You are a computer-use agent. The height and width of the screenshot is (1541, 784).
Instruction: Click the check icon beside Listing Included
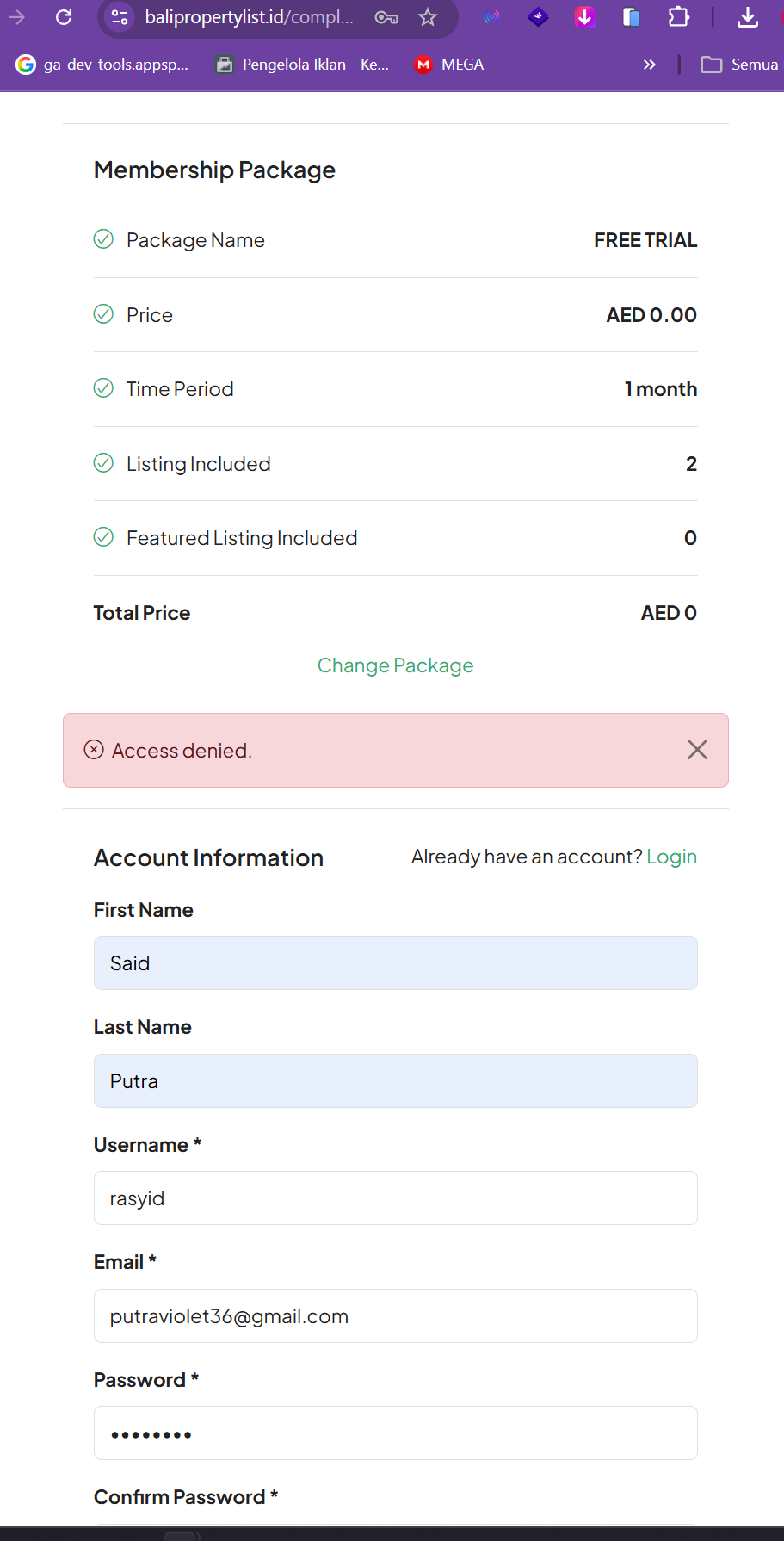coord(103,463)
